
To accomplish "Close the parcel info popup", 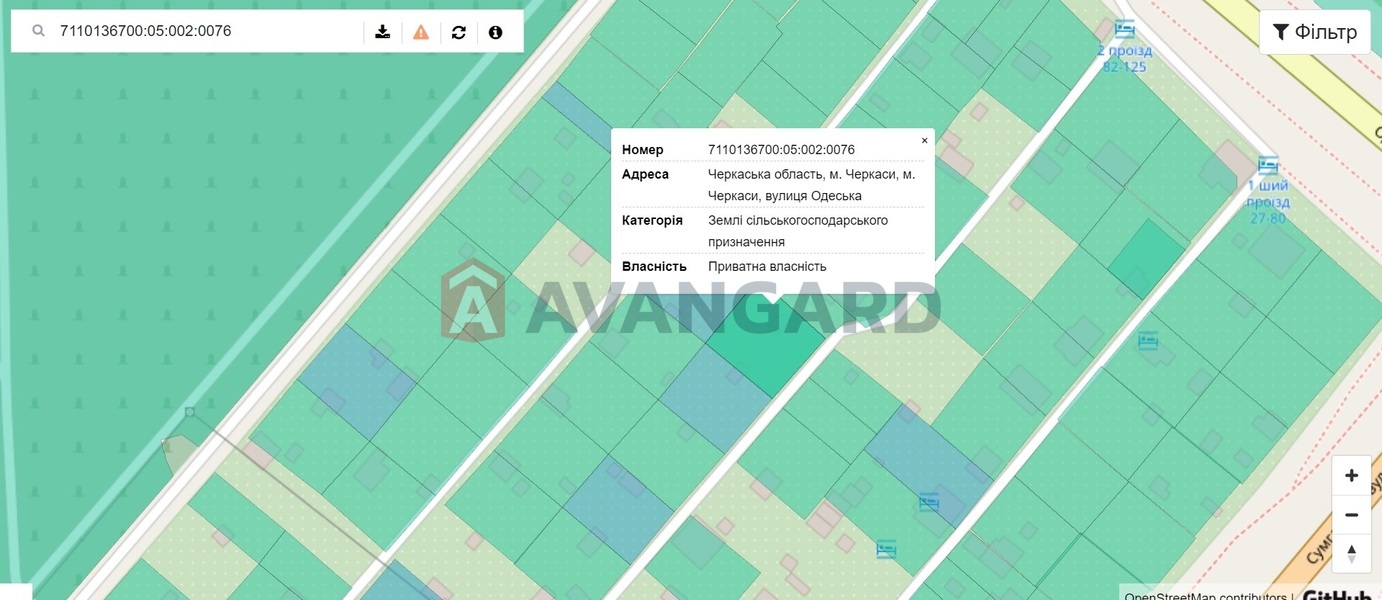I will (x=924, y=141).
